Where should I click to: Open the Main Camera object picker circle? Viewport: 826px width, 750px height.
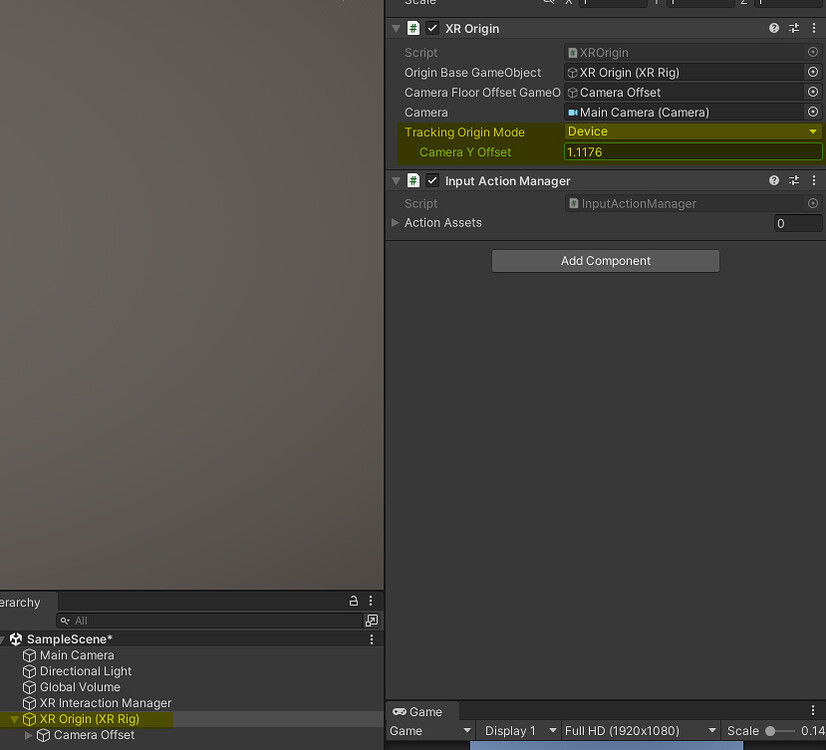[x=812, y=112]
